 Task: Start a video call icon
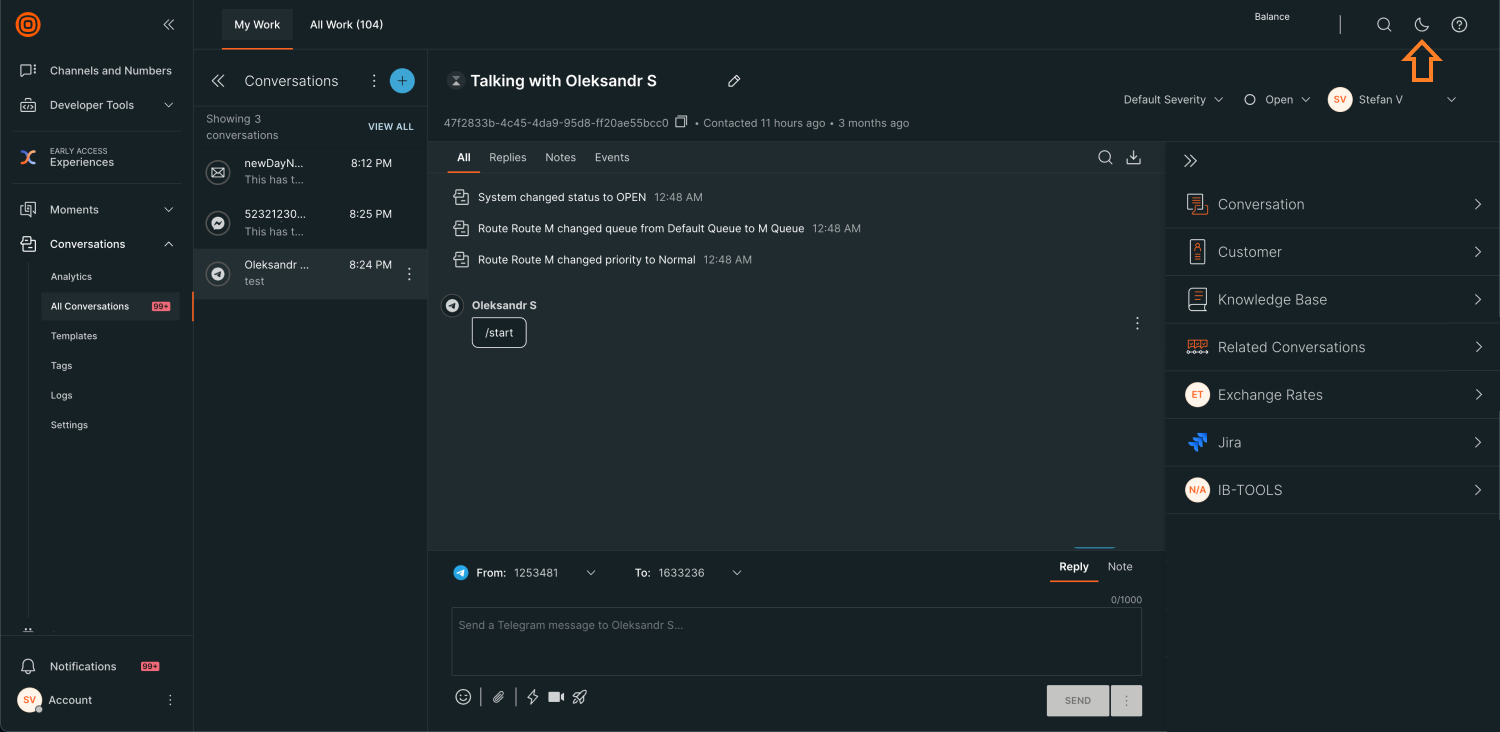click(556, 697)
